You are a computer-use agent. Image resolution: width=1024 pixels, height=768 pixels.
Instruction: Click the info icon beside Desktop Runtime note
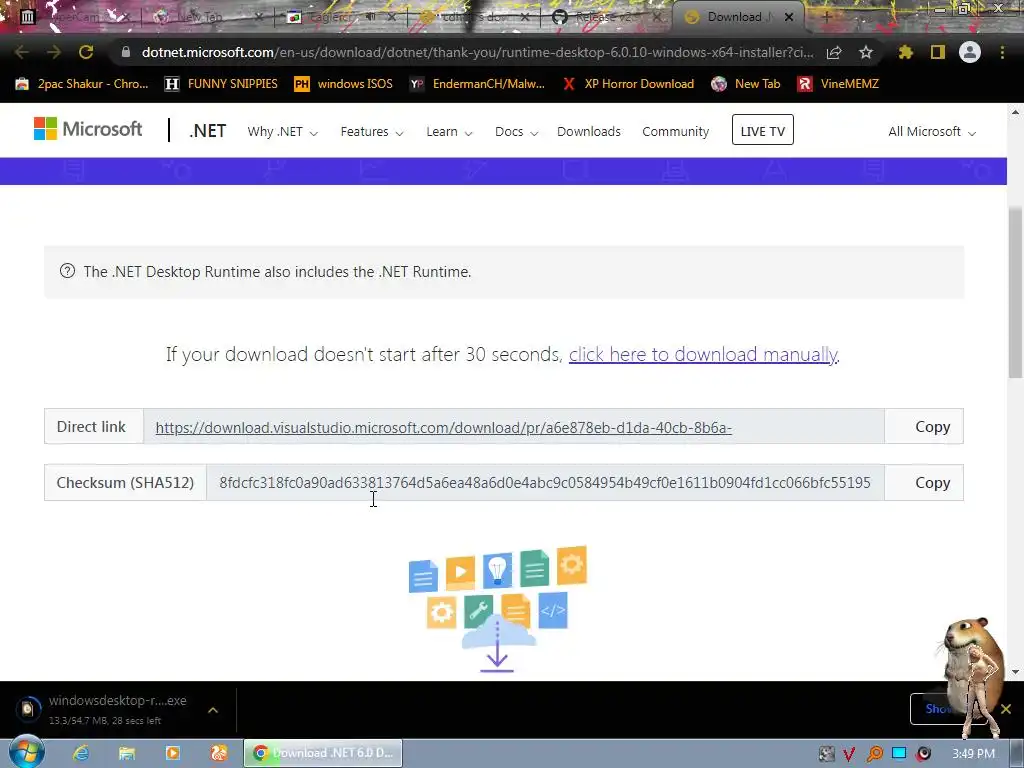coord(67,271)
